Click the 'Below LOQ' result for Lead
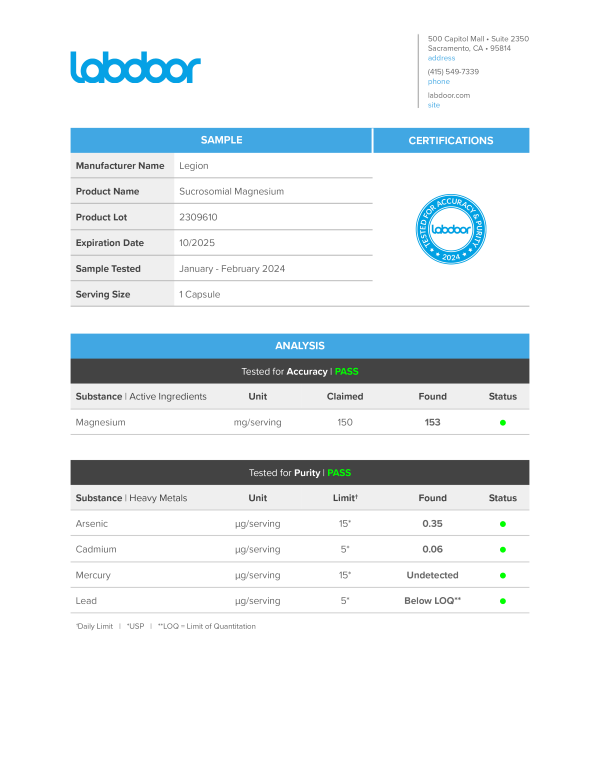Image resolution: width=600 pixels, height=776 pixels. [x=432, y=601]
